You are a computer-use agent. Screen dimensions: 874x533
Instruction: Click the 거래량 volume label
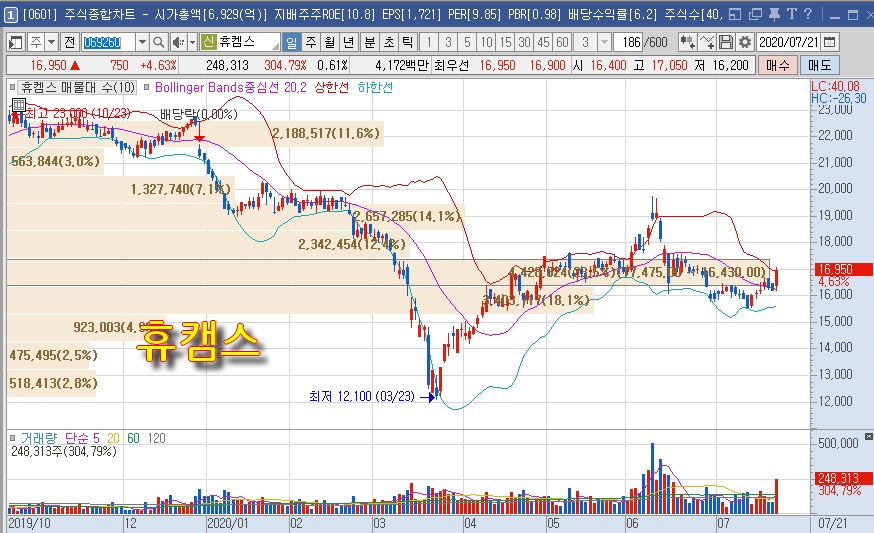pos(39,438)
